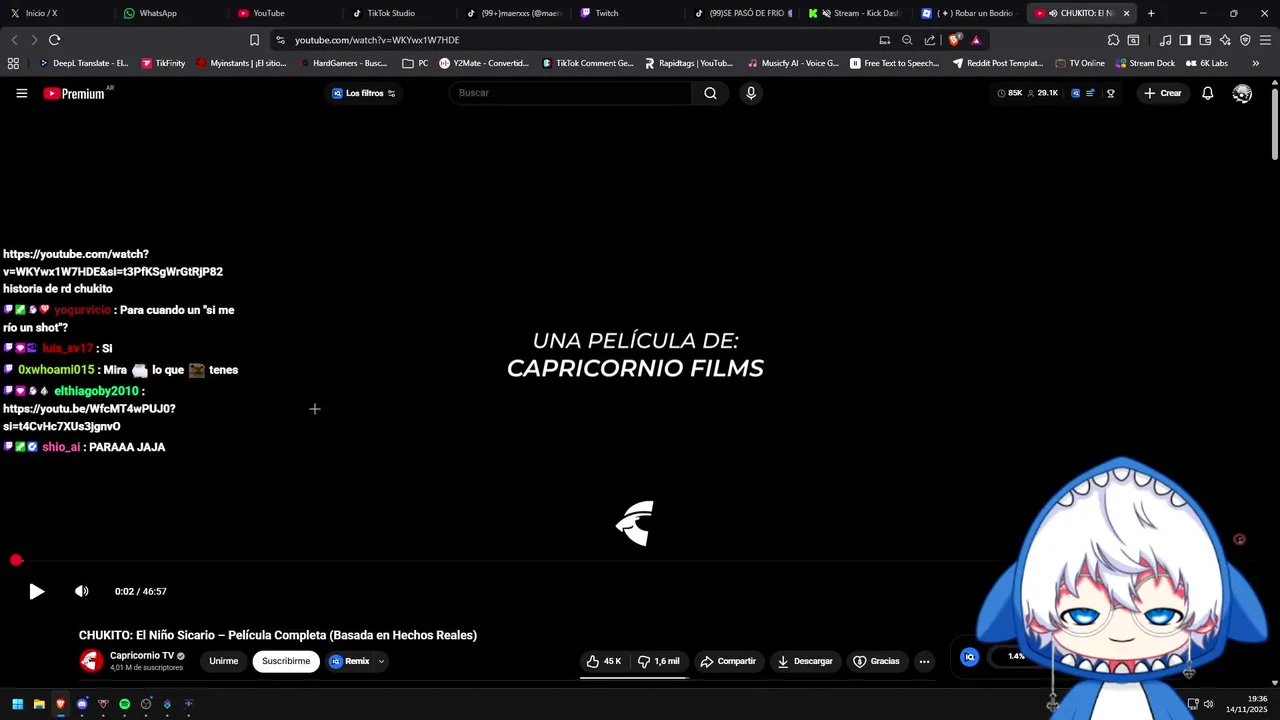
Task: Dislike the video with 1,6 mil
Action: point(659,661)
